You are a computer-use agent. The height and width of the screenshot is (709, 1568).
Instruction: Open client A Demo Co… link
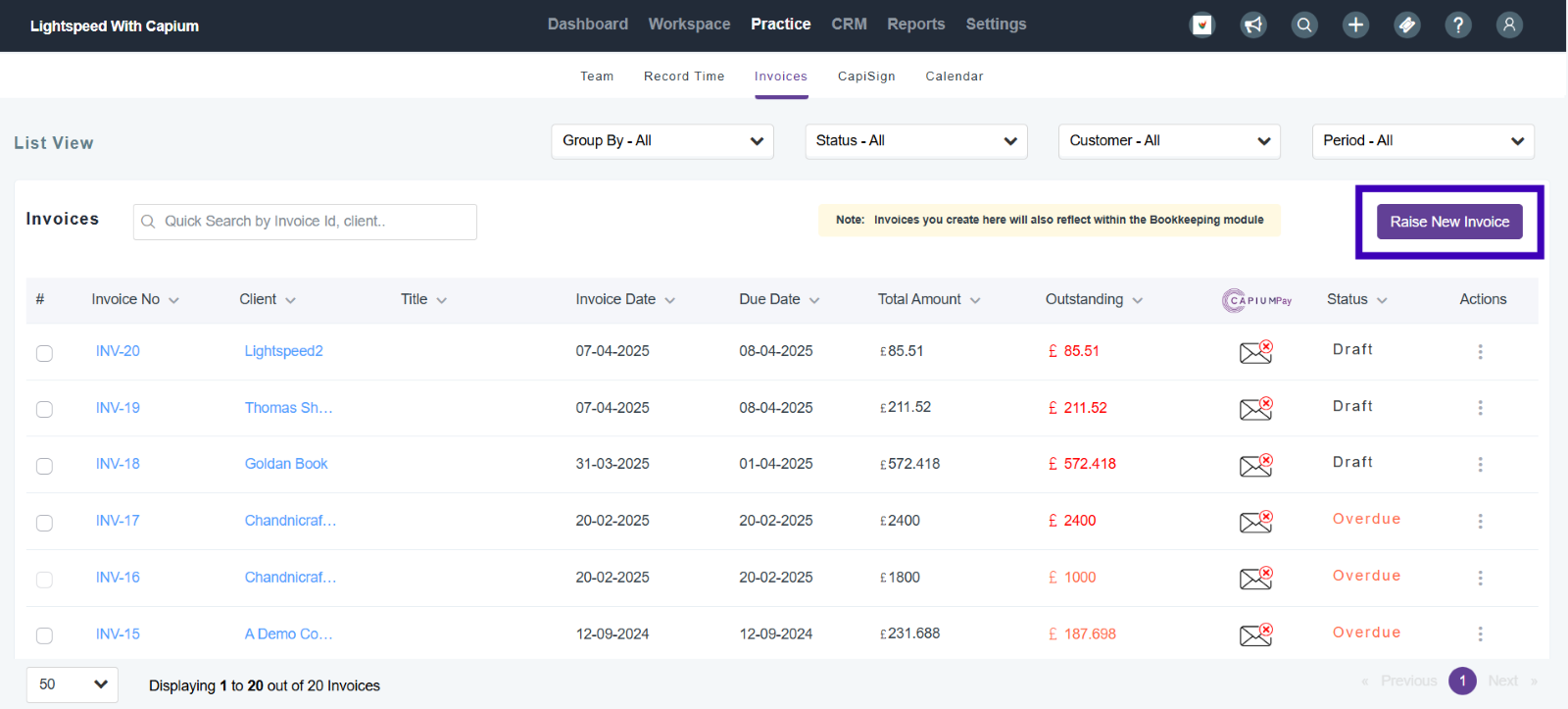288,634
